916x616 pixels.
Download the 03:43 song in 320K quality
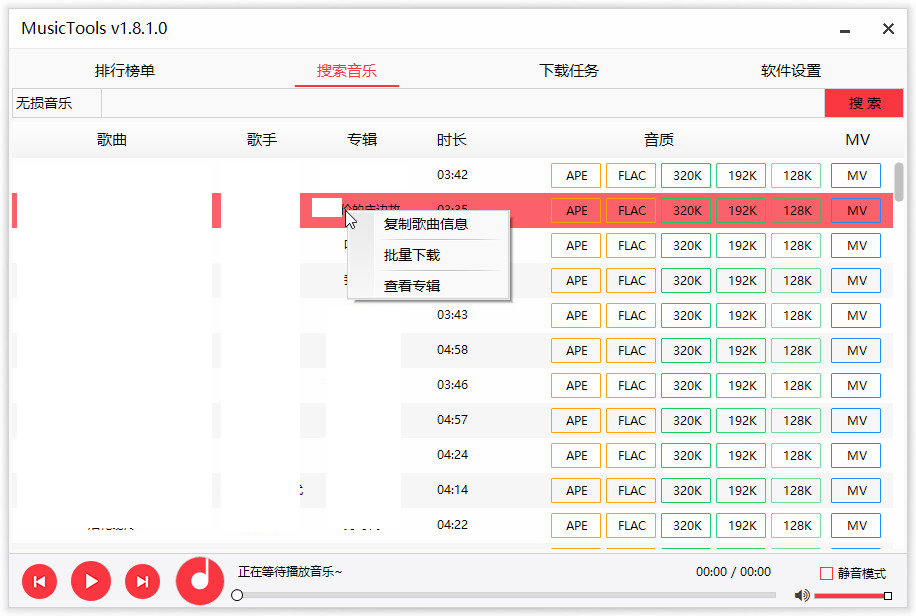pyautogui.click(x=685, y=315)
